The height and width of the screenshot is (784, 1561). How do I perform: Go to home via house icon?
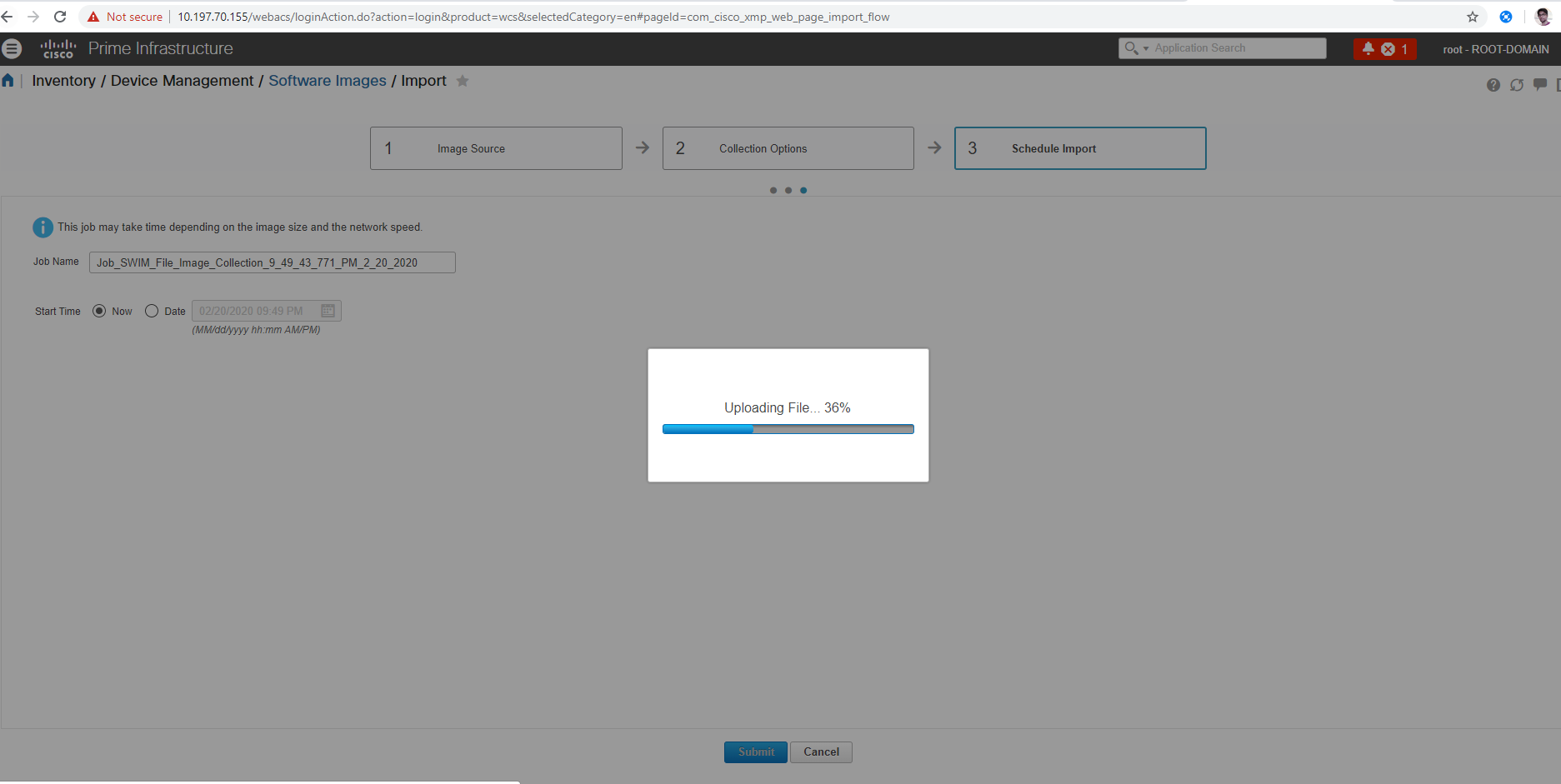coord(8,81)
